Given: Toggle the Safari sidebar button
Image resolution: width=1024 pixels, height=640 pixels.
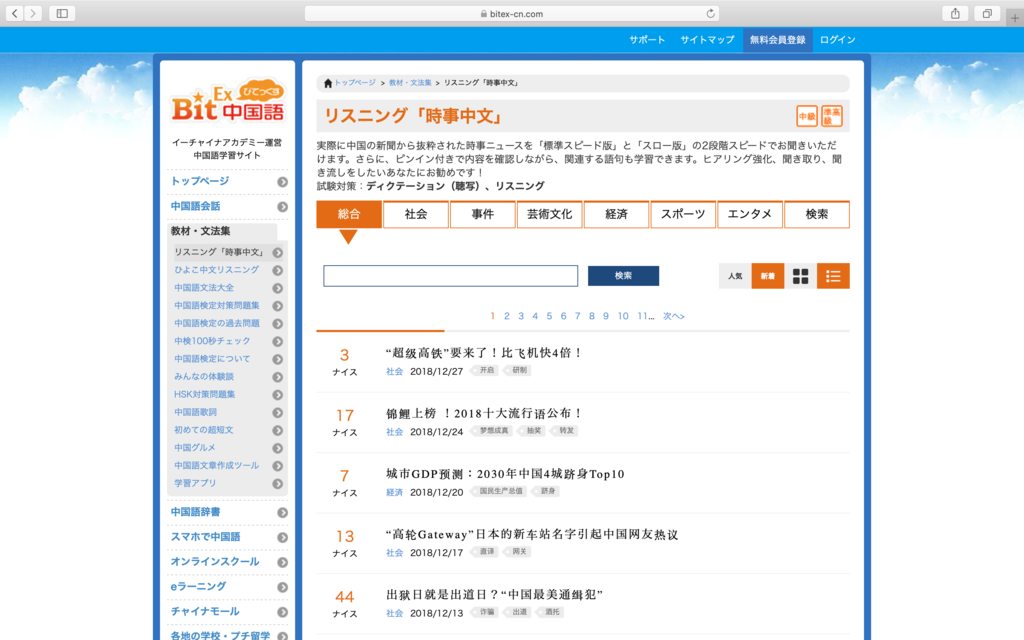Looking at the screenshot, I should [x=62, y=13].
